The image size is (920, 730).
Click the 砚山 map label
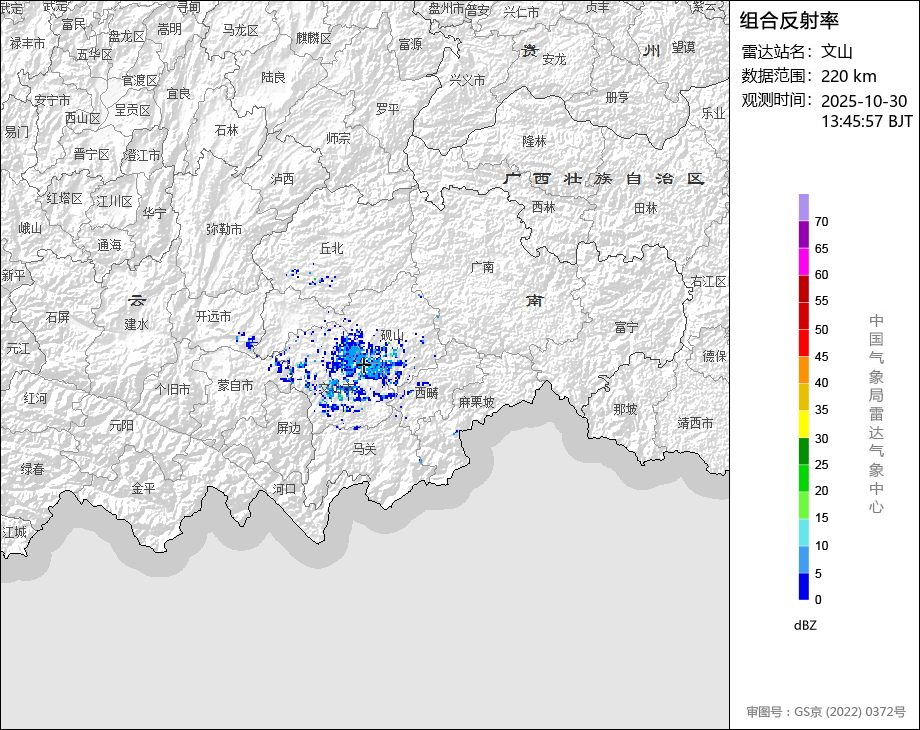click(393, 335)
